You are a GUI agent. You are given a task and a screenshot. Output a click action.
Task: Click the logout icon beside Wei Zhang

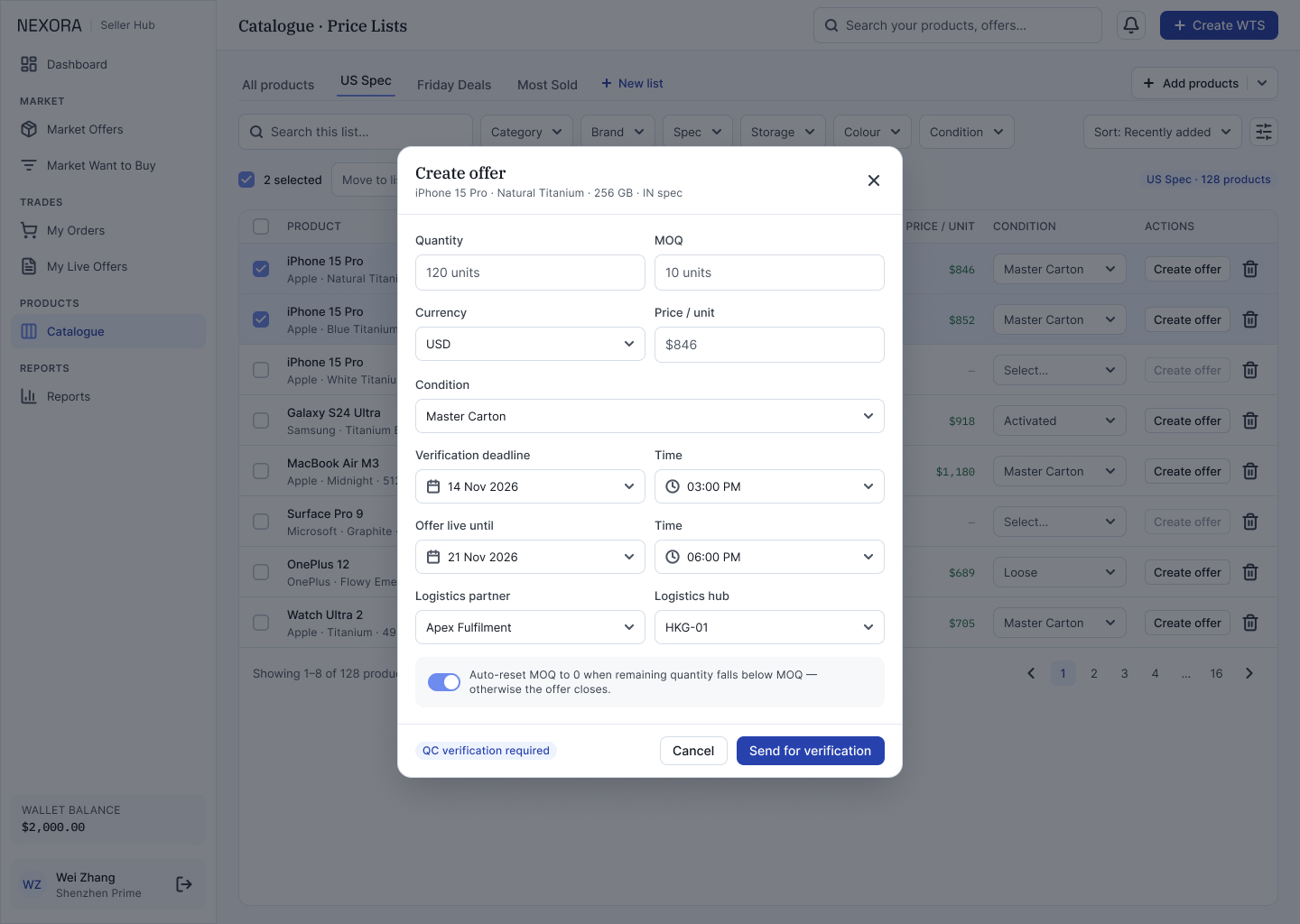tap(184, 884)
